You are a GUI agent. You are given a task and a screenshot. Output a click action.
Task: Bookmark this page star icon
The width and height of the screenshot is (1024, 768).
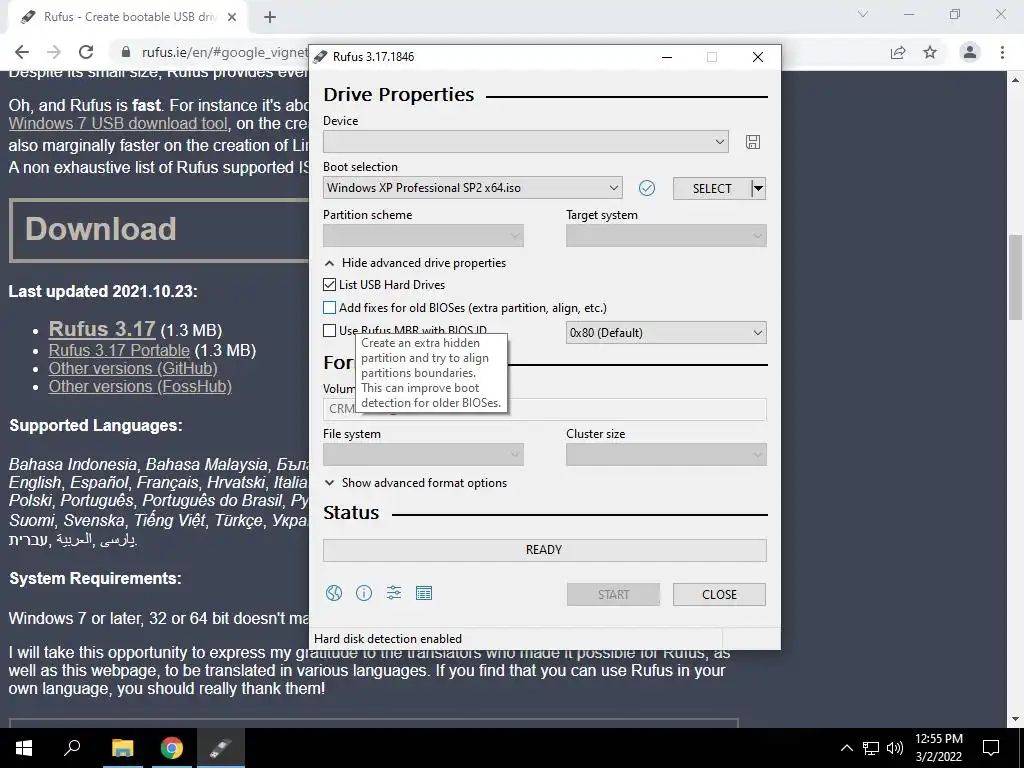point(930,52)
